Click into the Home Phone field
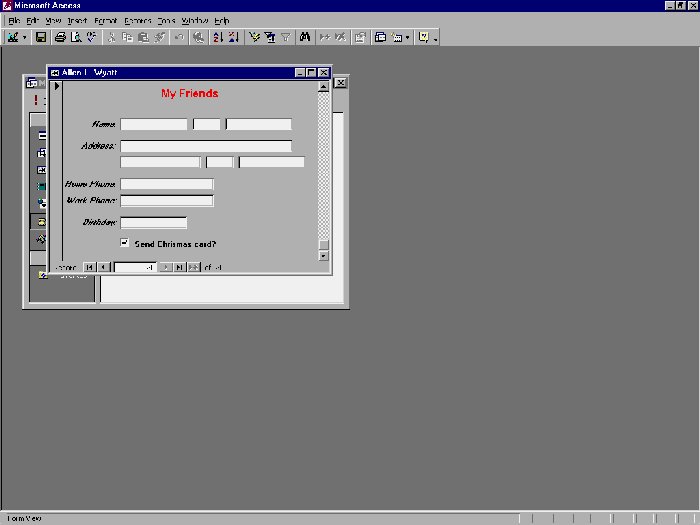 166,185
